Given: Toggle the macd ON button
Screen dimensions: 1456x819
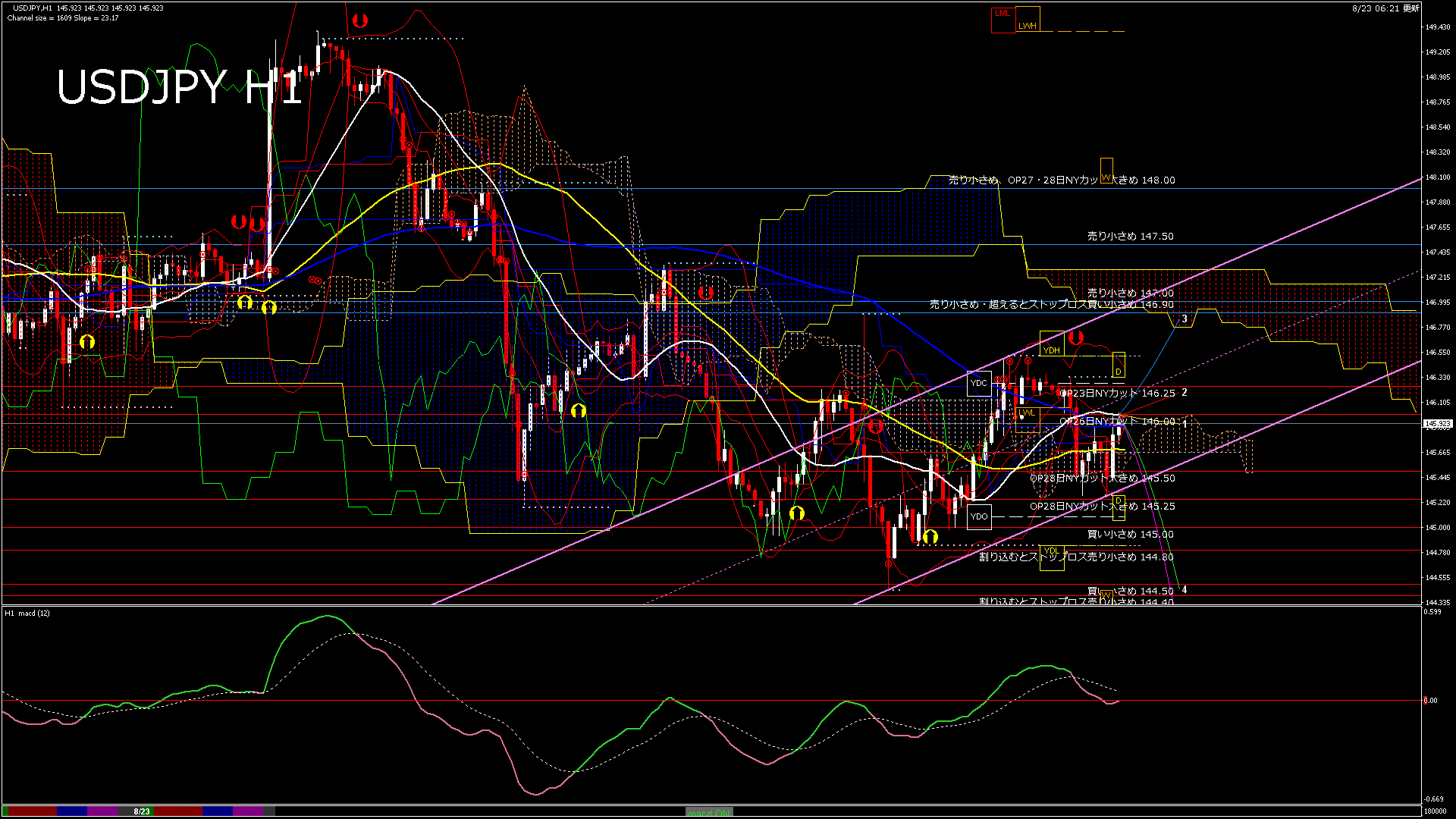Looking at the screenshot, I should 709,811.
